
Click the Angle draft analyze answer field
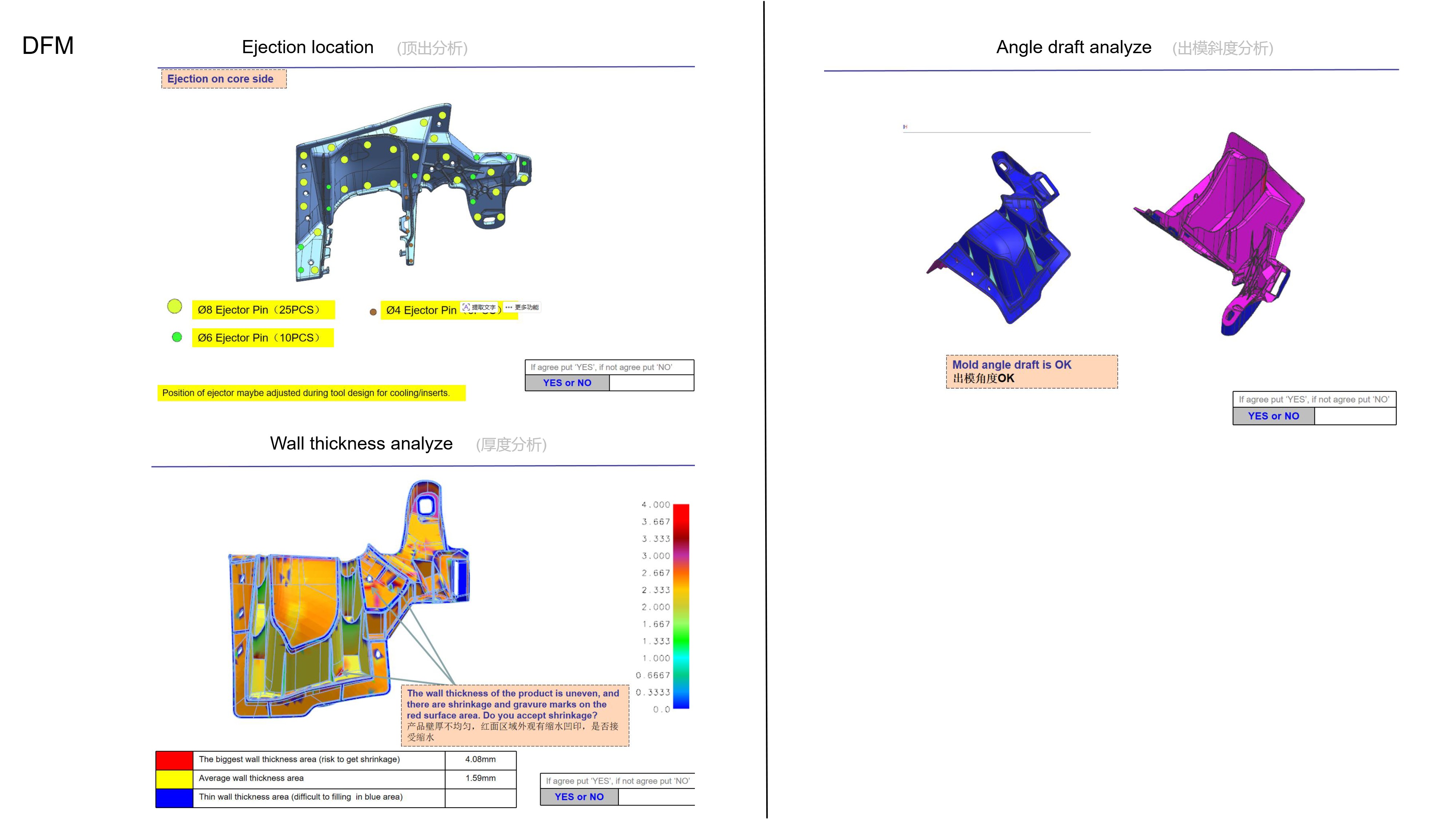point(1356,416)
